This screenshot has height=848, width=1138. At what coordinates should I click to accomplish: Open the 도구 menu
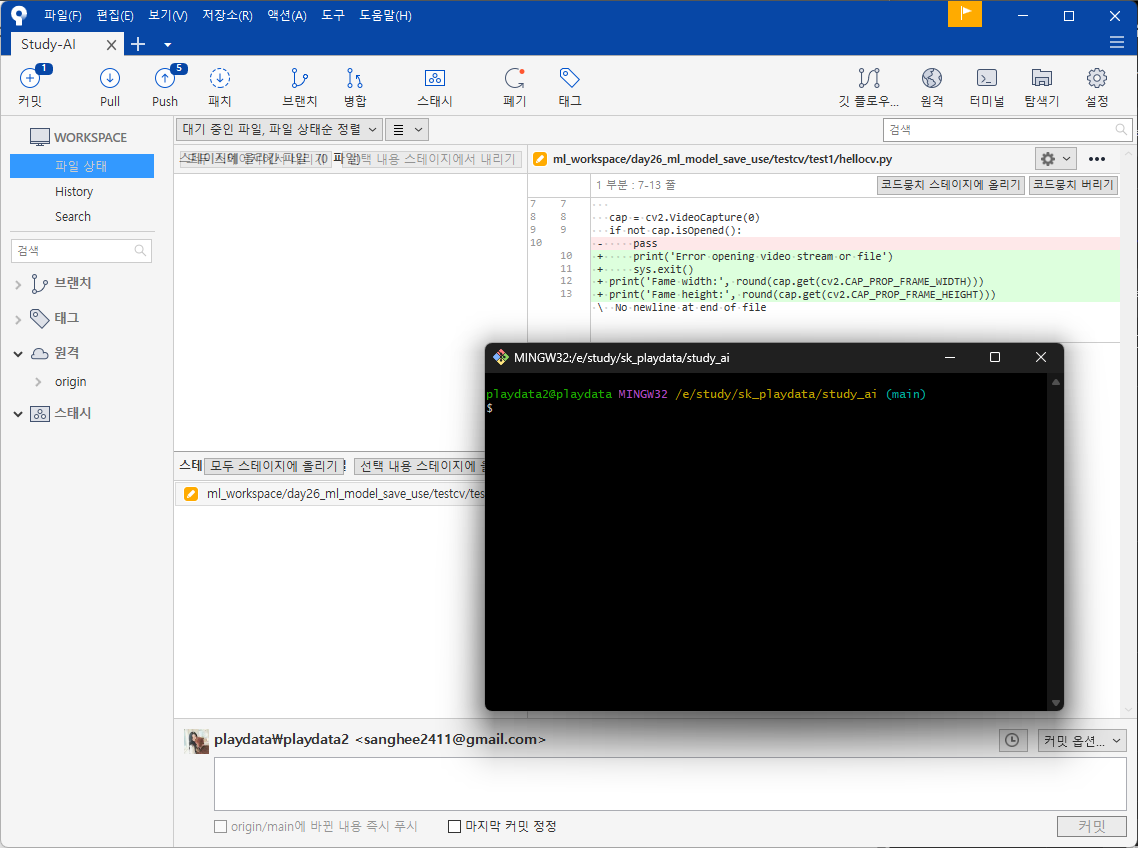pyautogui.click(x=333, y=15)
